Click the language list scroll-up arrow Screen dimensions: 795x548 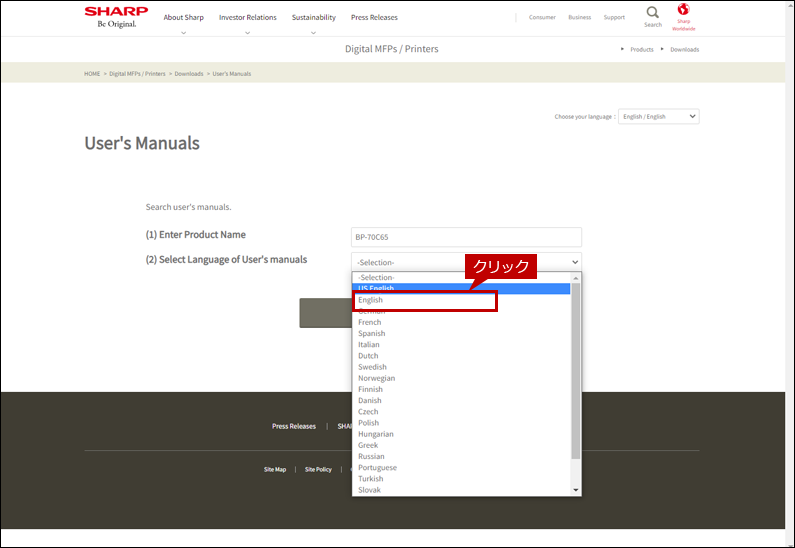click(576, 278)
